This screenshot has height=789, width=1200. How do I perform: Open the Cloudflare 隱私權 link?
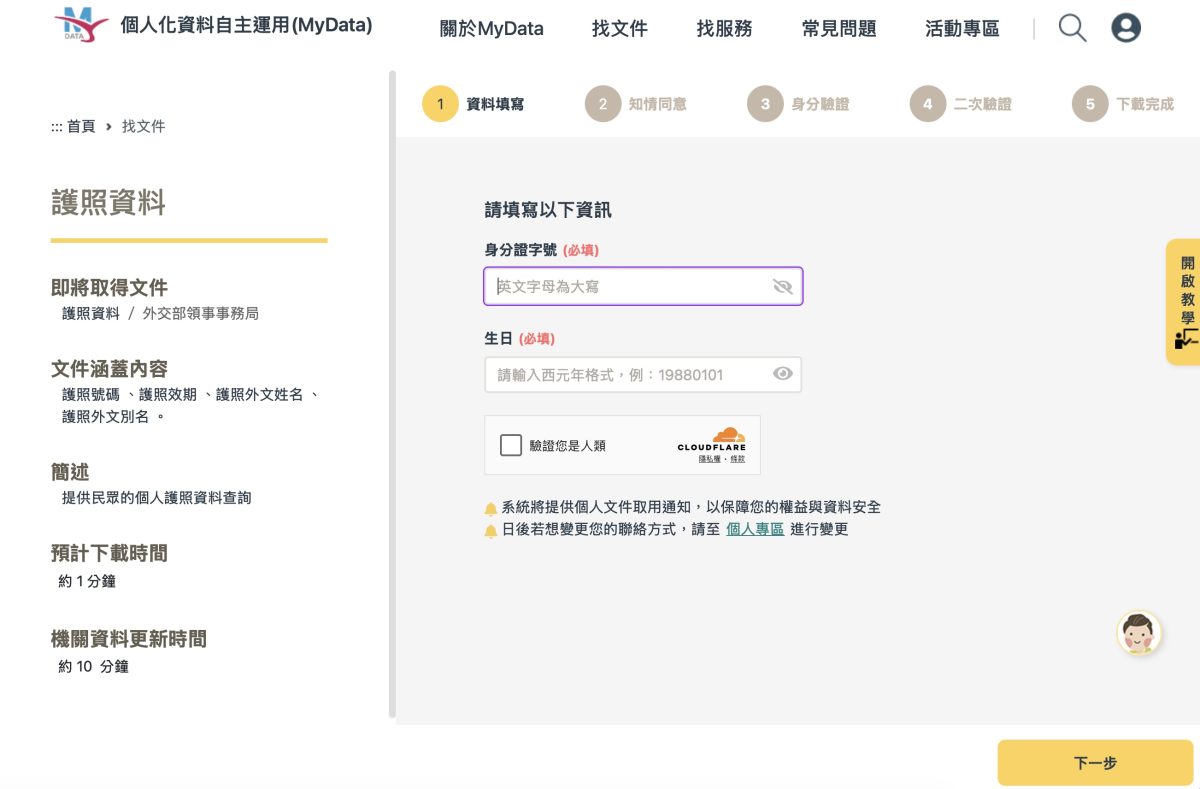[709, 459]
